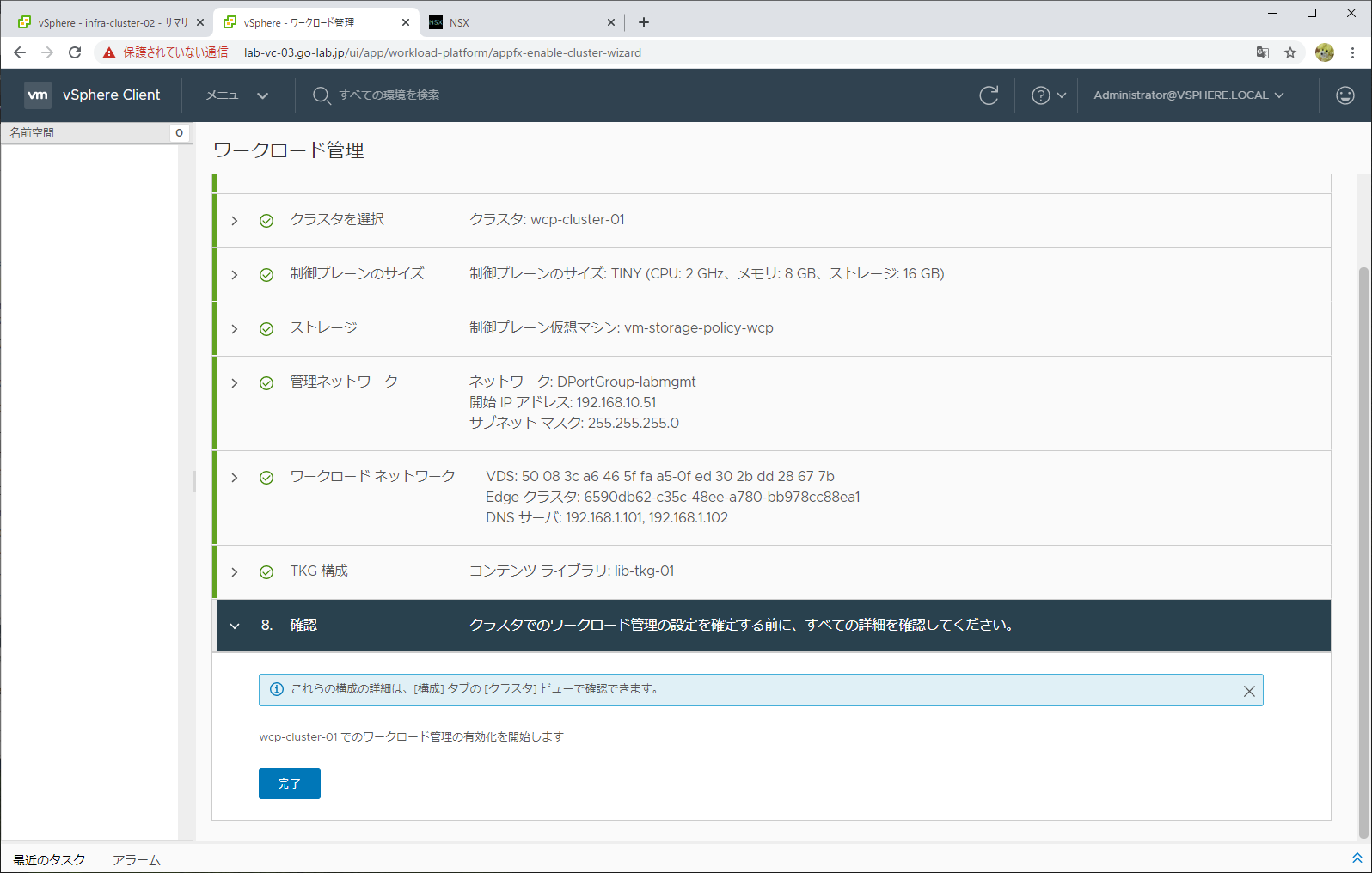
Task: Expand the 管理ネットワーク step
Action: point(235,383)
